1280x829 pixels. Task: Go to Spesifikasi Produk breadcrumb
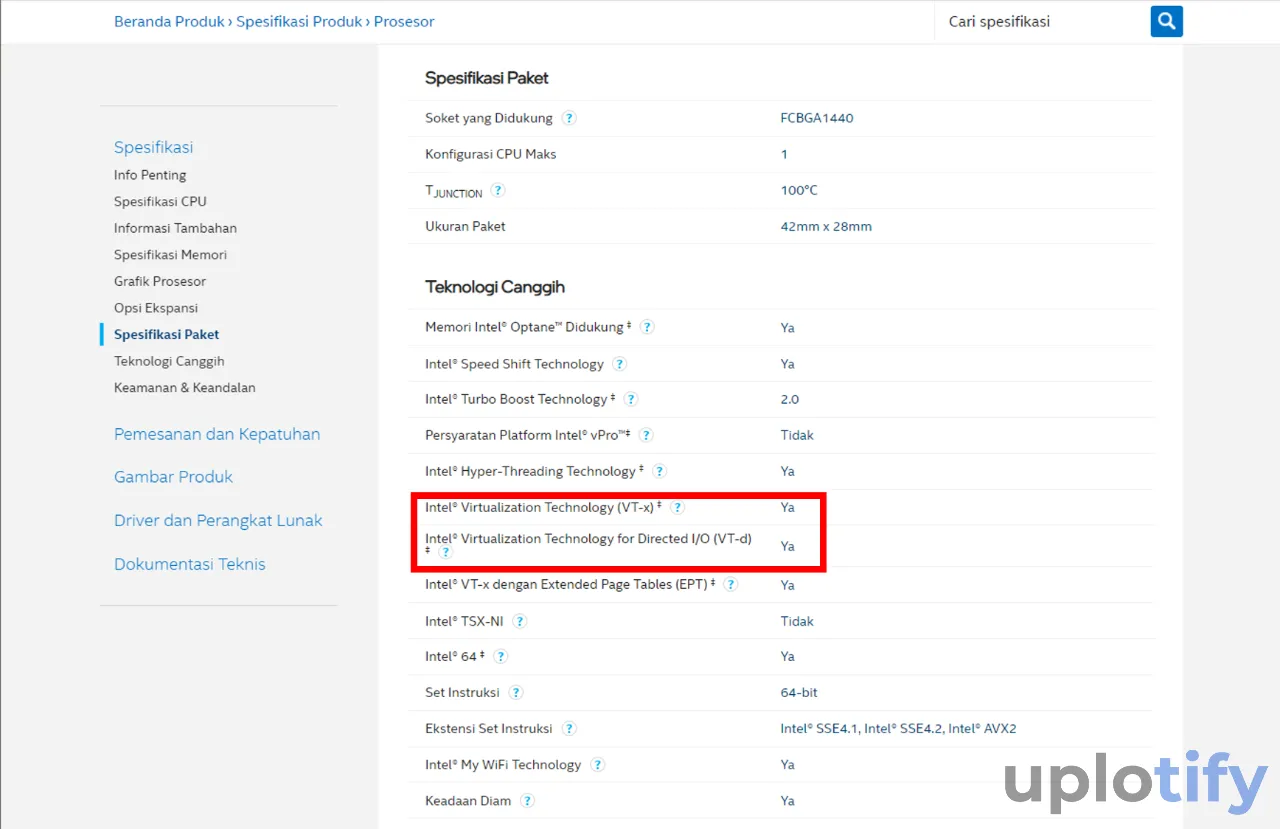299,21
